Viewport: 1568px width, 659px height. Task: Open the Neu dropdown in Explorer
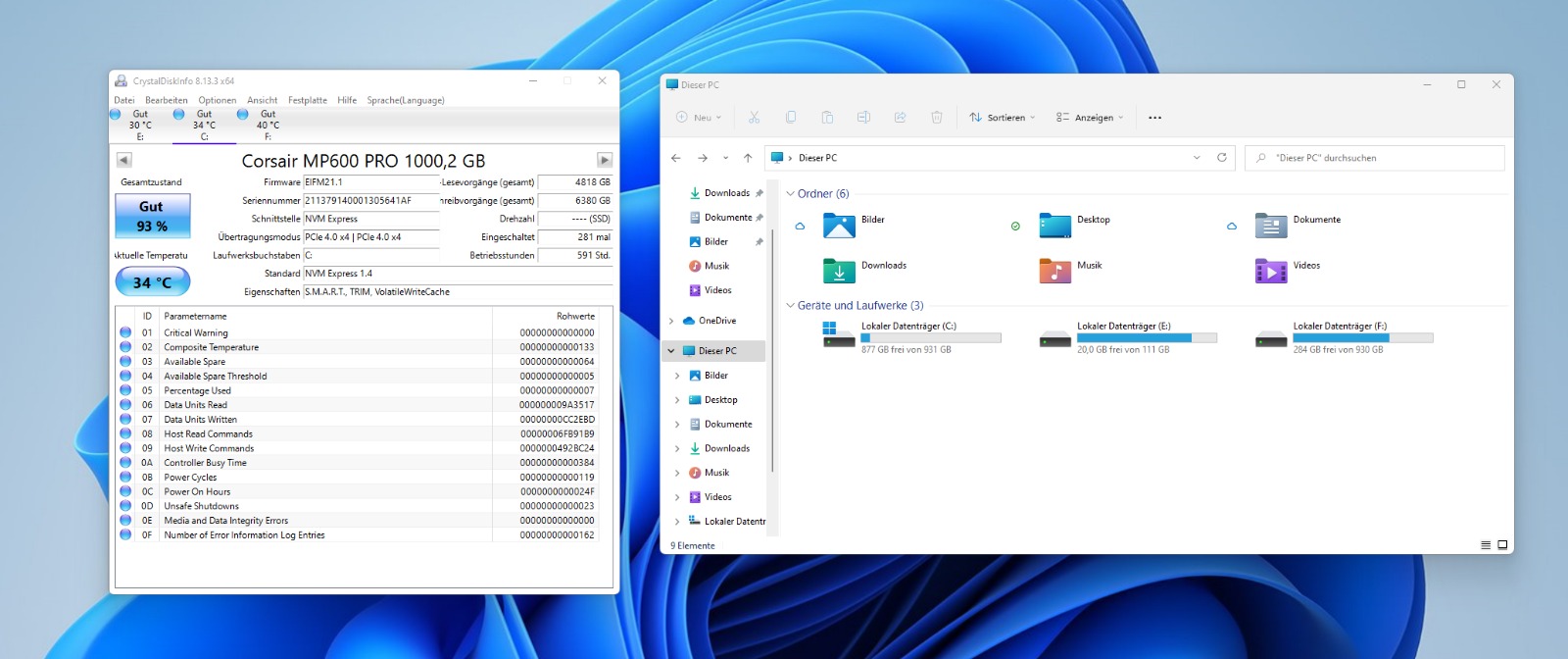699,118
